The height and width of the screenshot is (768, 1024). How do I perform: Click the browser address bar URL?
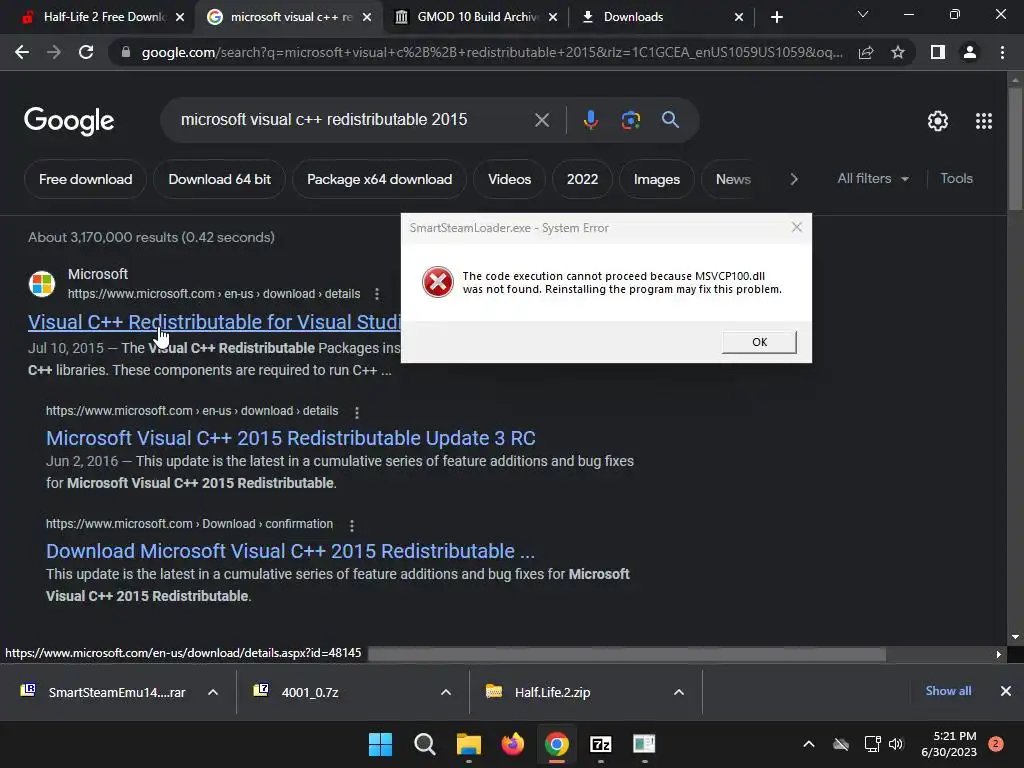click(x=492, y=52)
